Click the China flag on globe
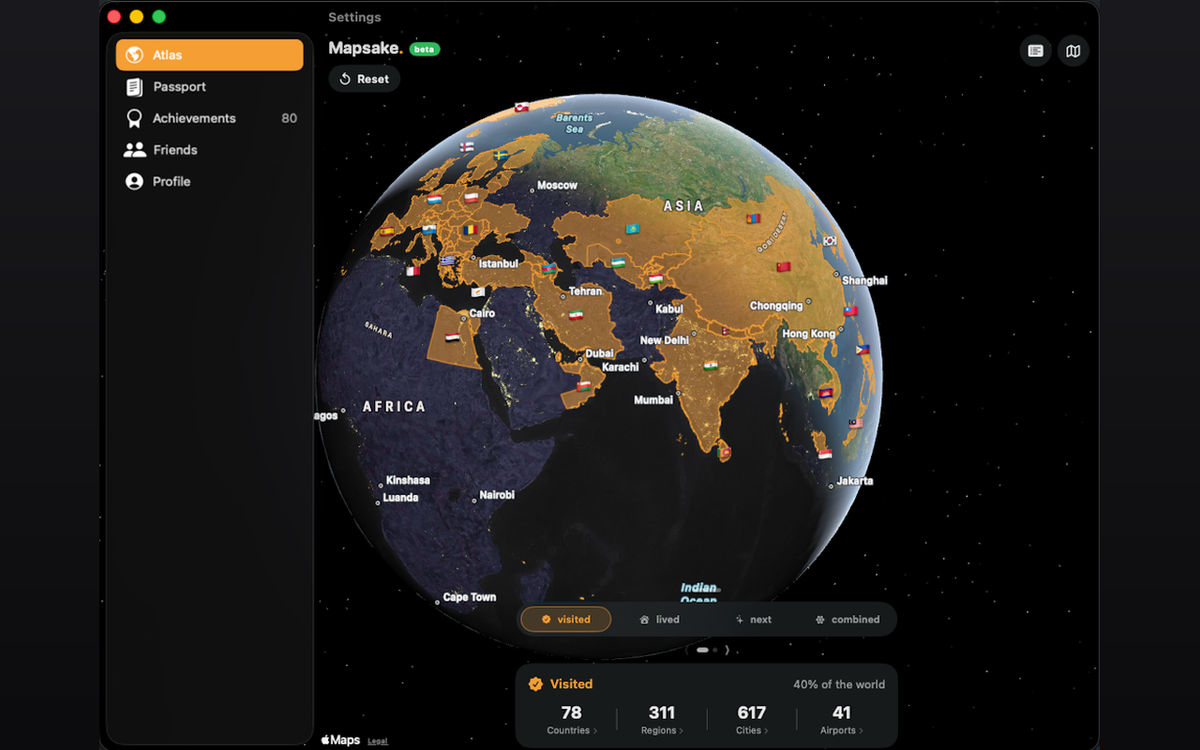 tap(784, 266)
